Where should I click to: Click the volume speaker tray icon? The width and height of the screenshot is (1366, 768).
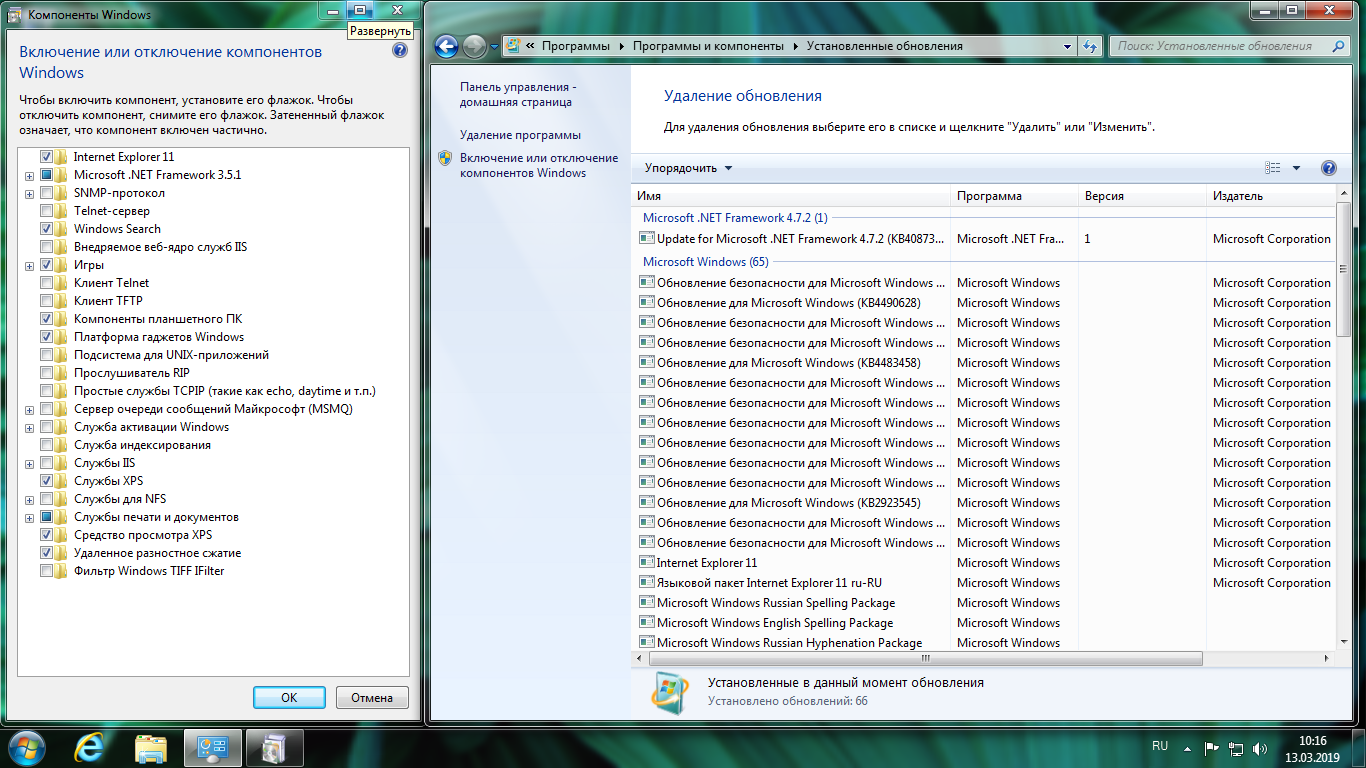[1262, 747]
